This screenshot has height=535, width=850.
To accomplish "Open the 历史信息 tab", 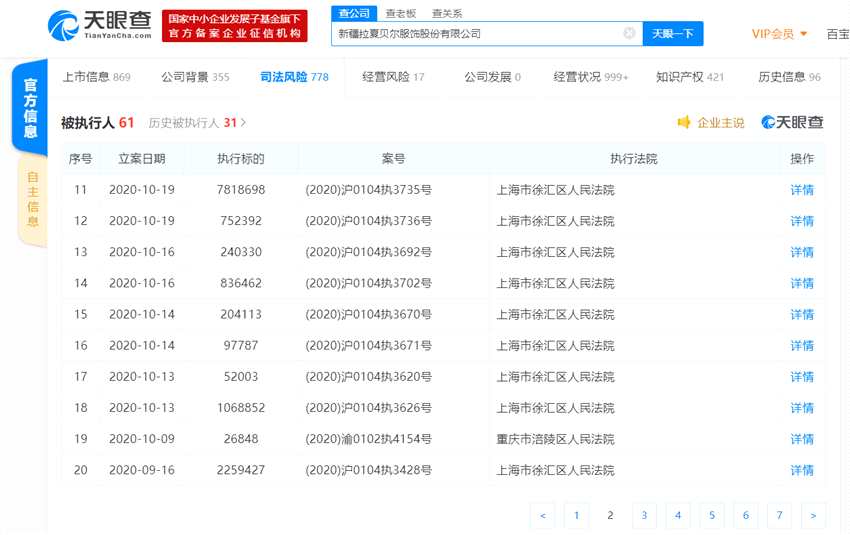I will click(789, 77).
